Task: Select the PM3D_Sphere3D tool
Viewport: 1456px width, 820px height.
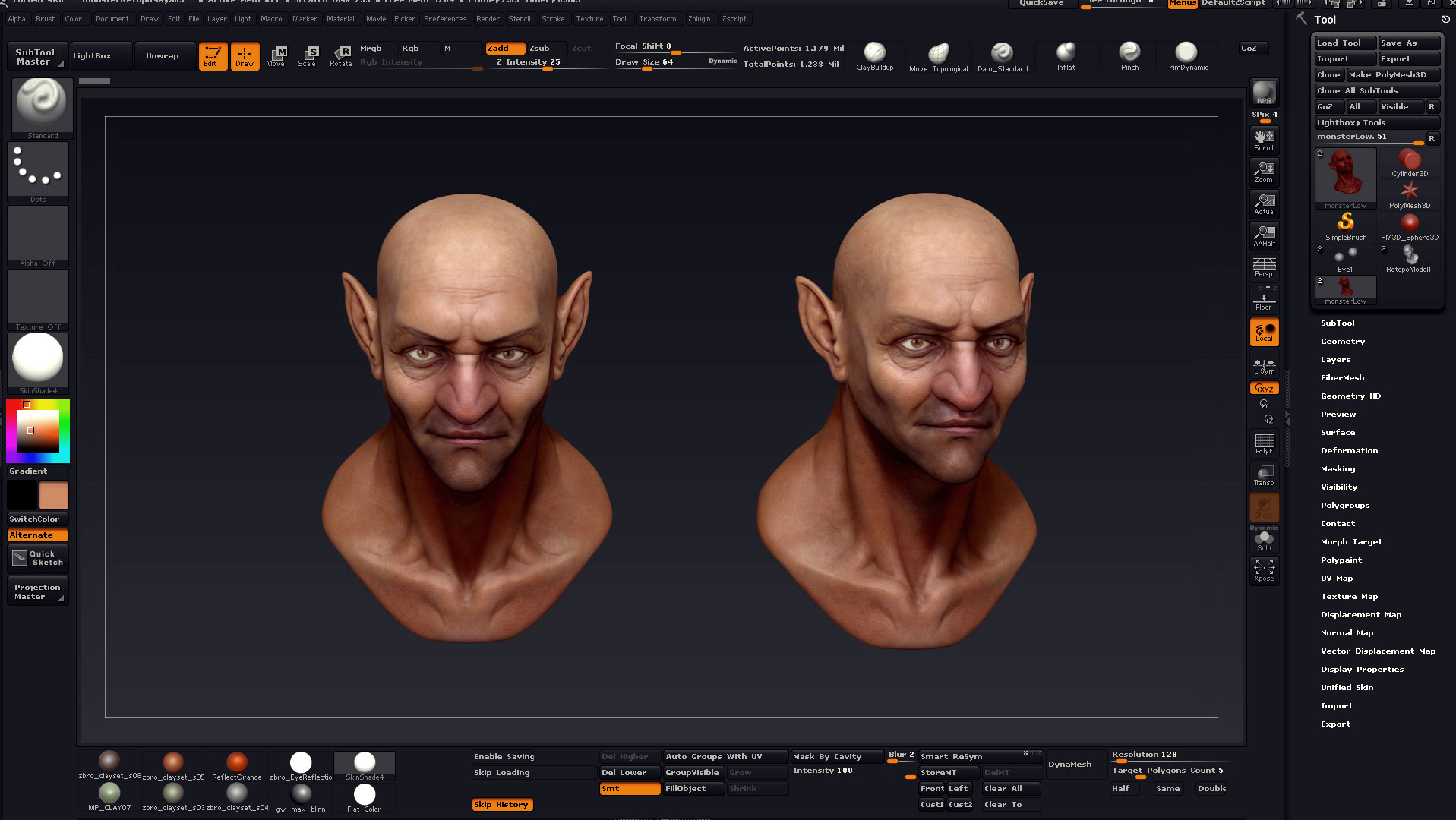Action: tap(1410, 227)
